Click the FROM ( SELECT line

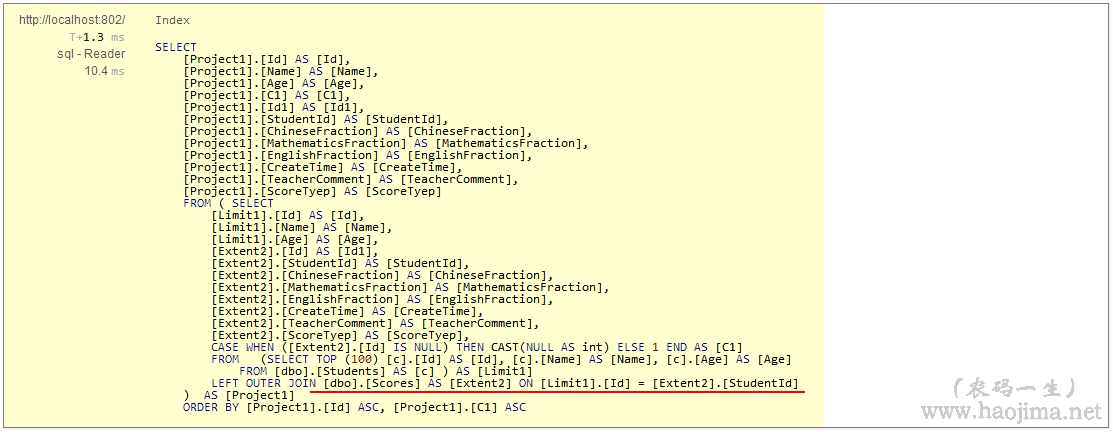click(x=228, y=203)
